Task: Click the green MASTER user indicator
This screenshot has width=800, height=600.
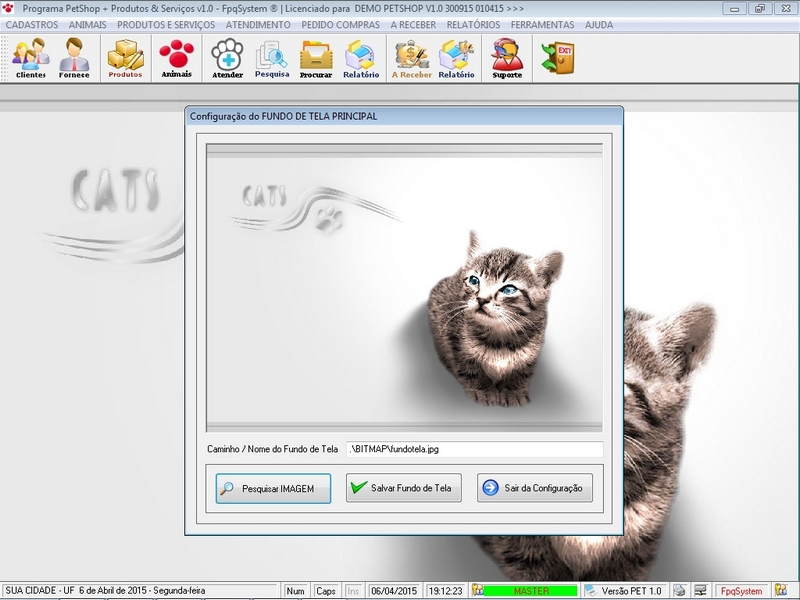Action: [531, 591]
